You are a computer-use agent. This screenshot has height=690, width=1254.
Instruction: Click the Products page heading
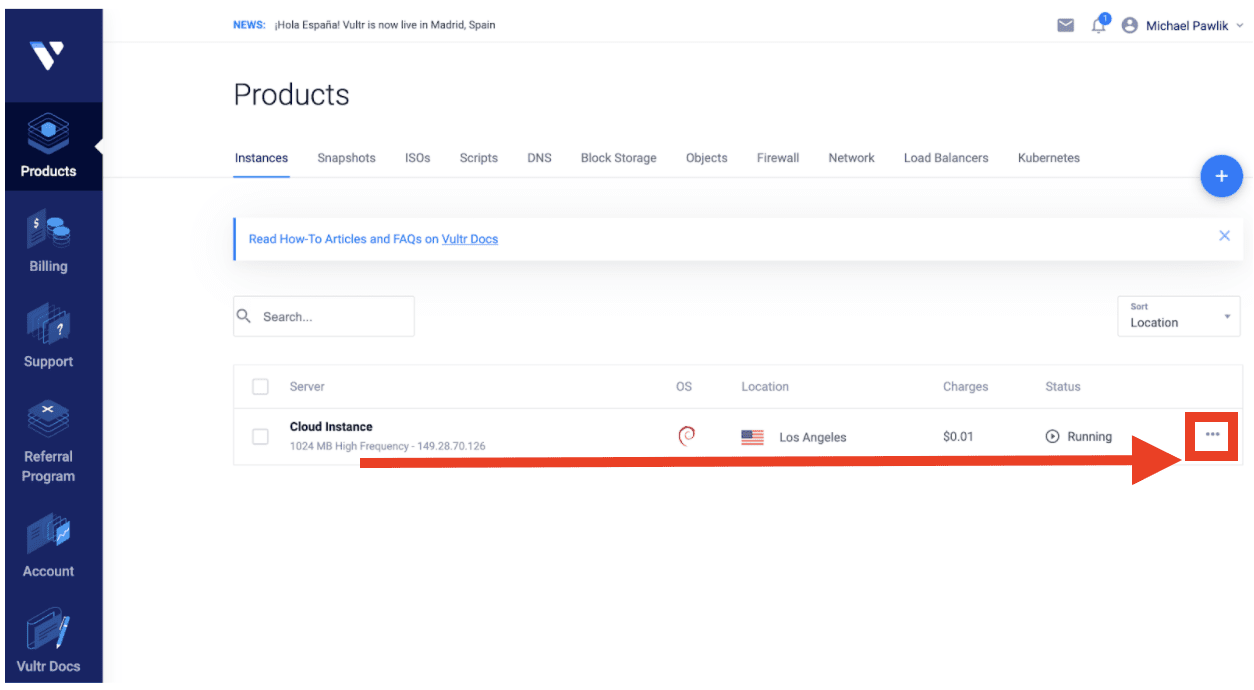point(292,95)
